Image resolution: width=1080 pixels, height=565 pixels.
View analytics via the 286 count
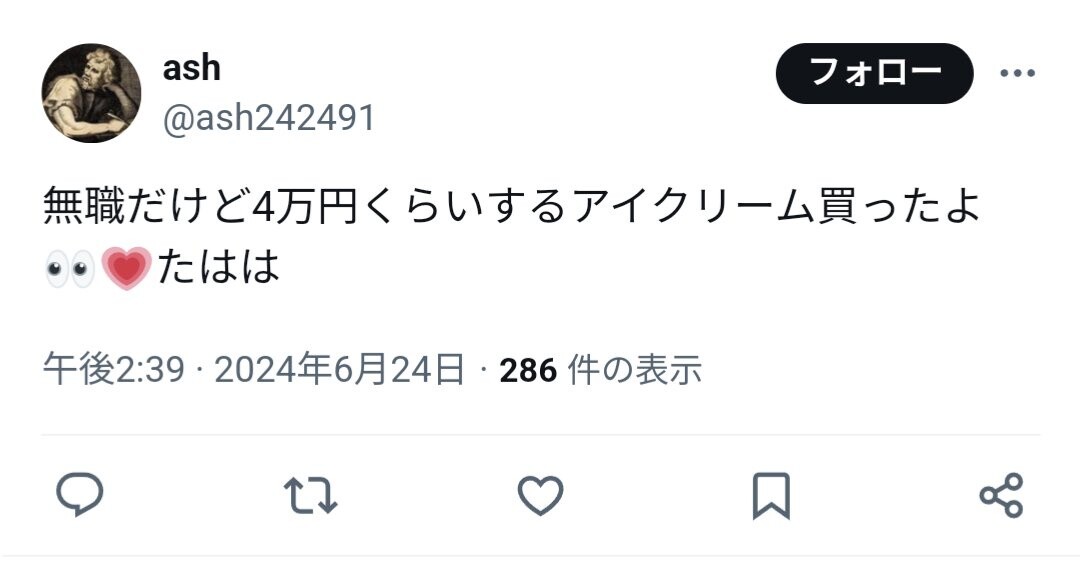click(x=528, y=371)
